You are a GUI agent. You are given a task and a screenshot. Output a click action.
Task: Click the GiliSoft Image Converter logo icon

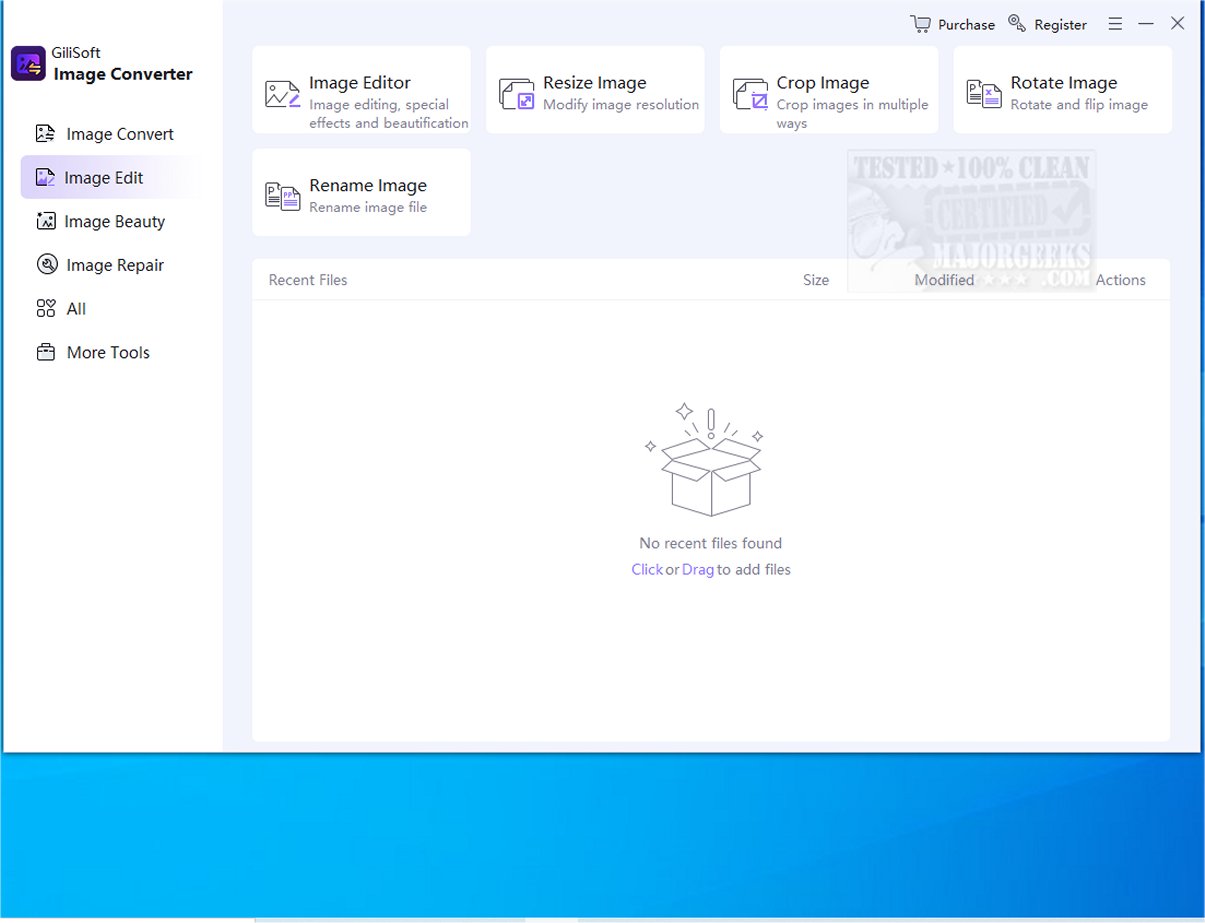pos(28,63)
